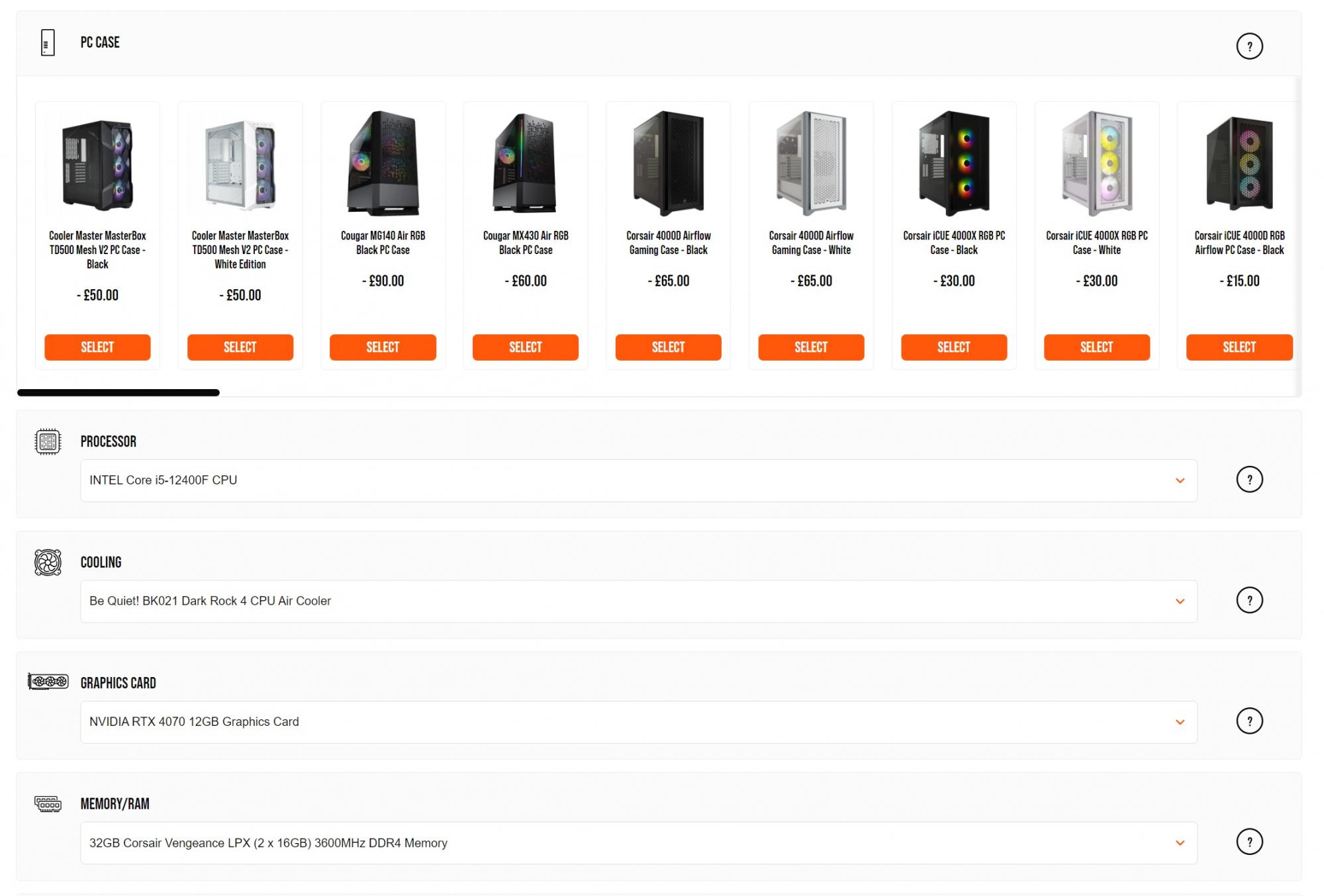Click the Cougar MG140 price - £90.00
The width and height of the screenshot is (1324, 896).
click(x=383, y=281)
